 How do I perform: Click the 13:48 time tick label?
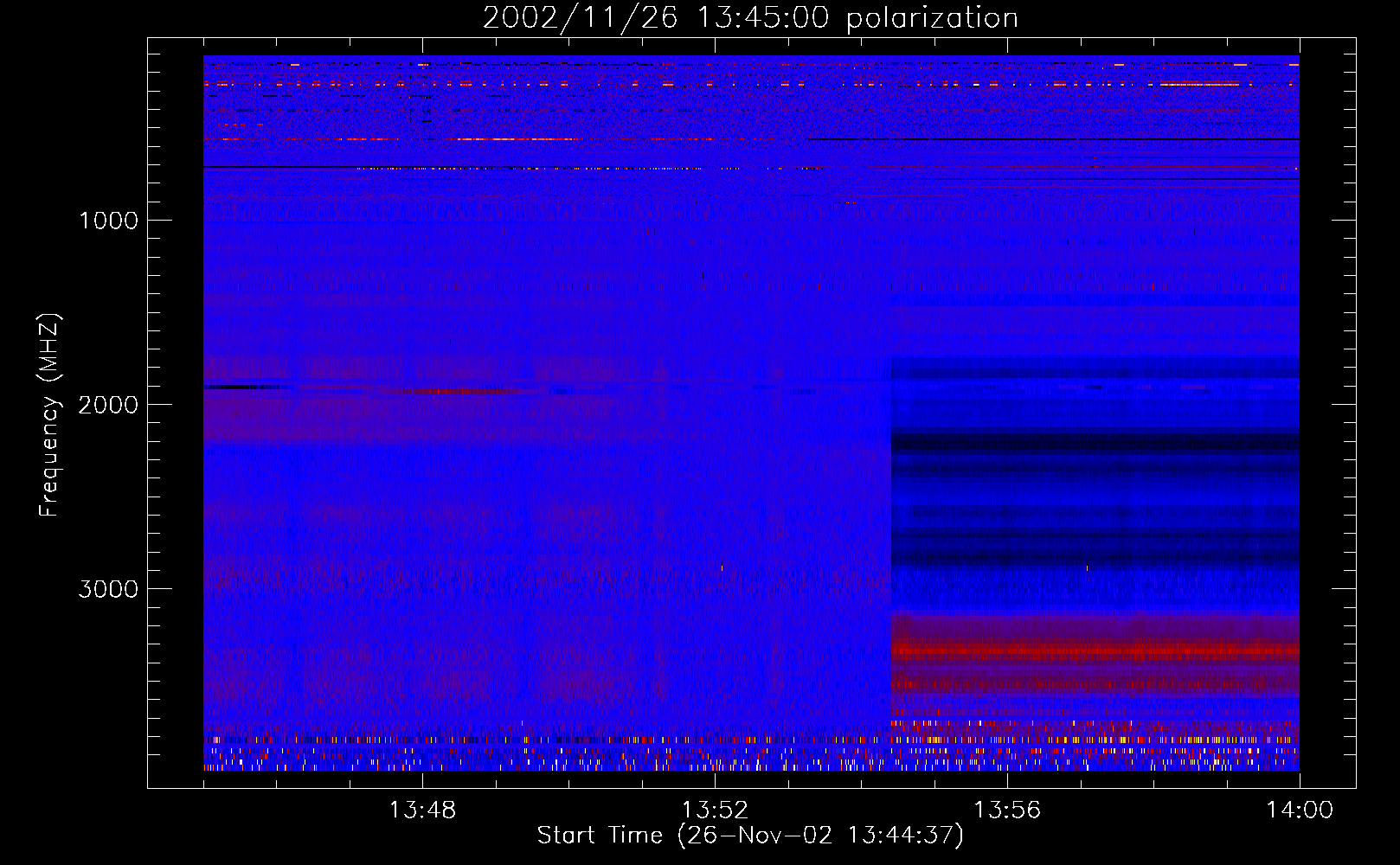click(422, 811)
